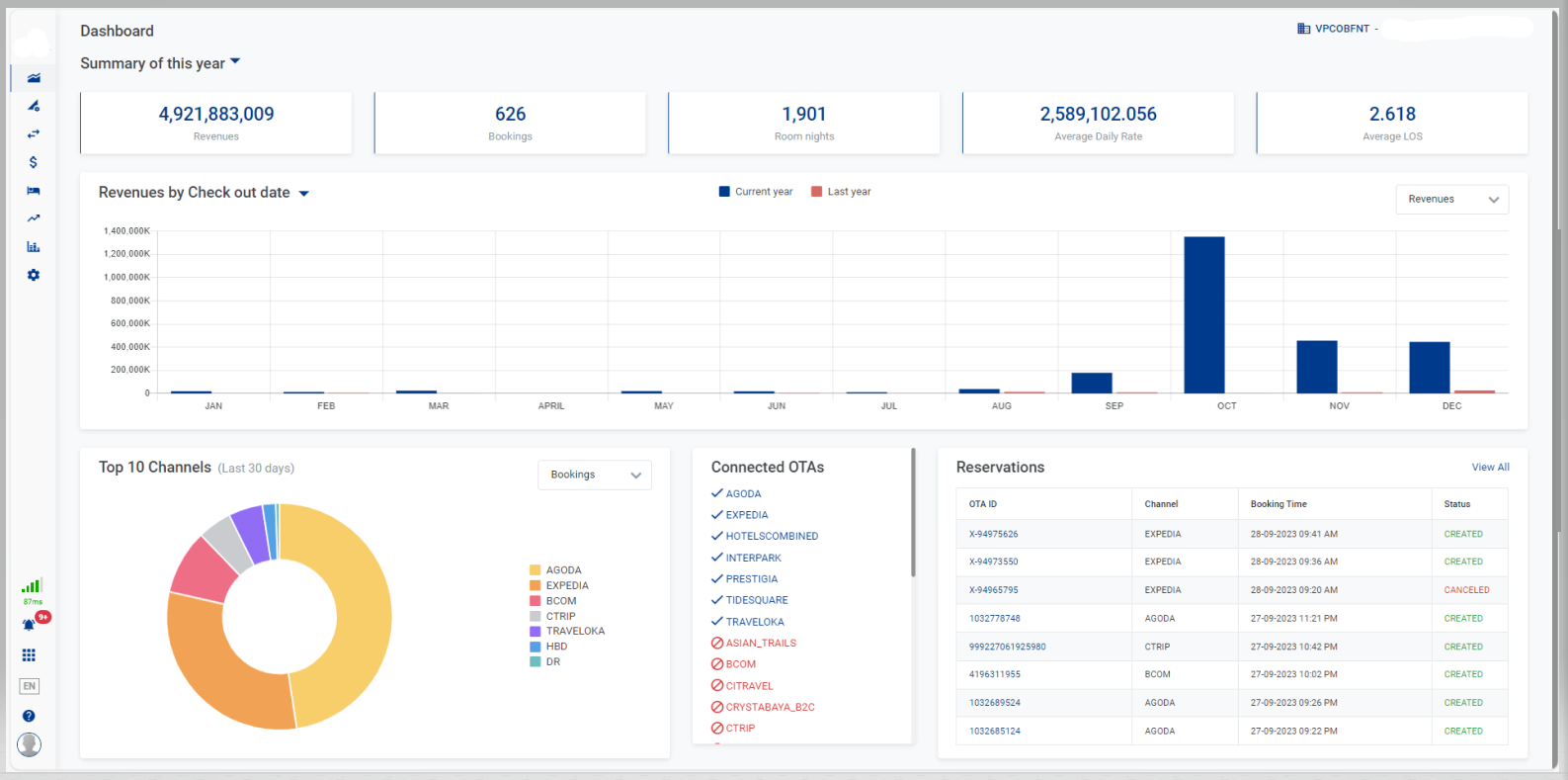The height and width of the screenshot is (780, 1568).
Task: Toggle Last year series in chart legend
Action: point(841,192)
